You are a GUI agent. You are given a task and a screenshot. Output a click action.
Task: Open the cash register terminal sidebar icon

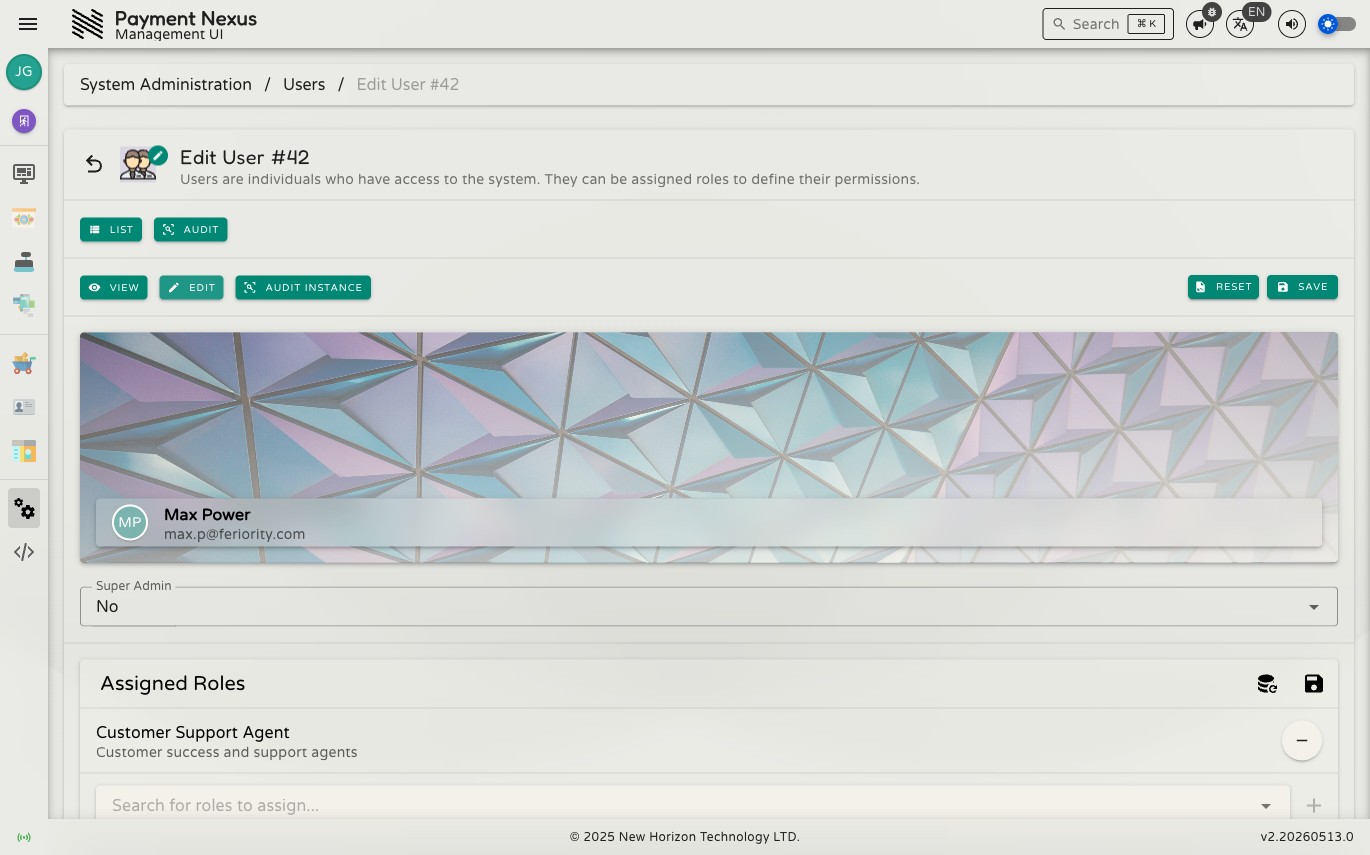coord(24,261)
